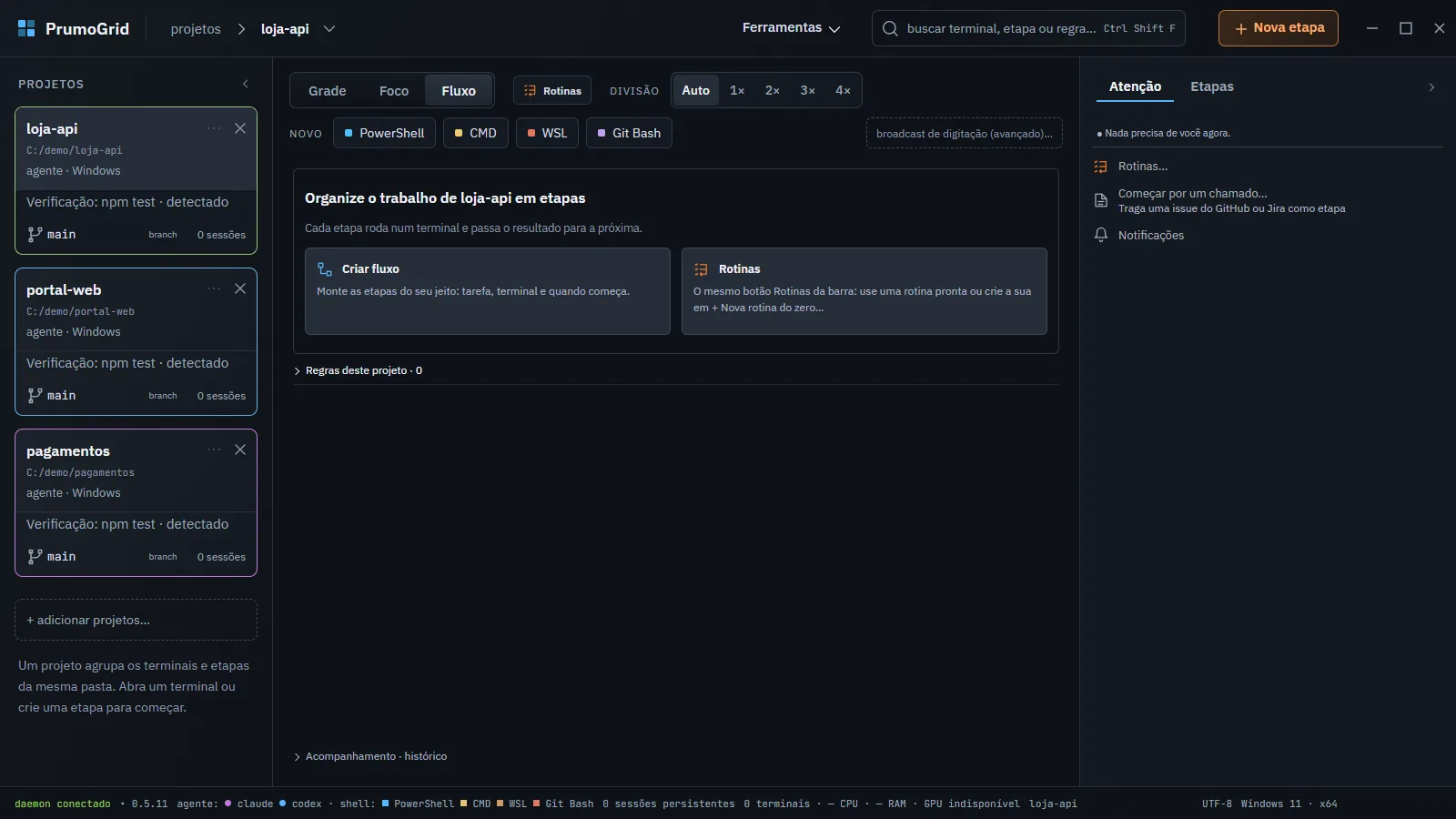Click the PrumoGrid logo icon

[26, 28]
